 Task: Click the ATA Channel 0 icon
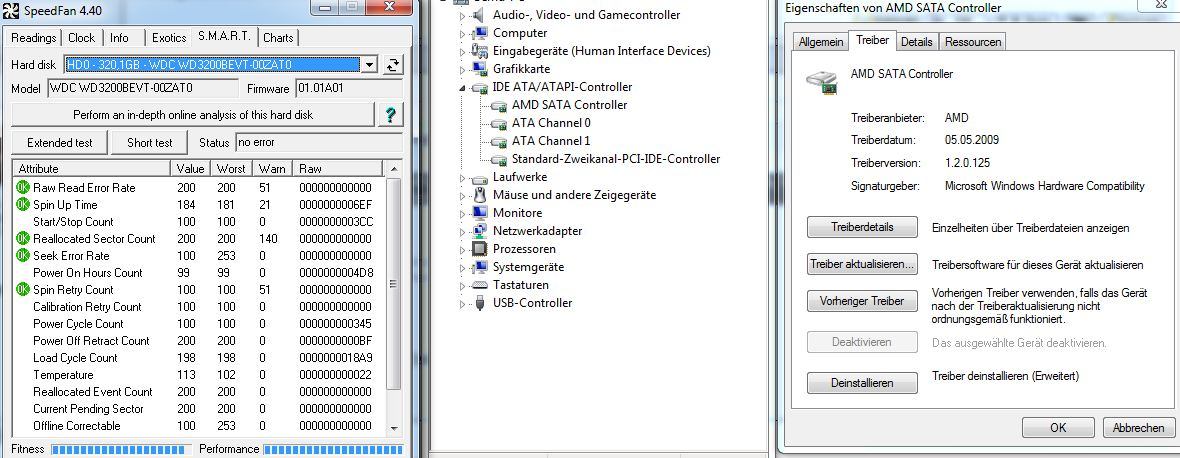pyautogui.click(x=498, y=123)
